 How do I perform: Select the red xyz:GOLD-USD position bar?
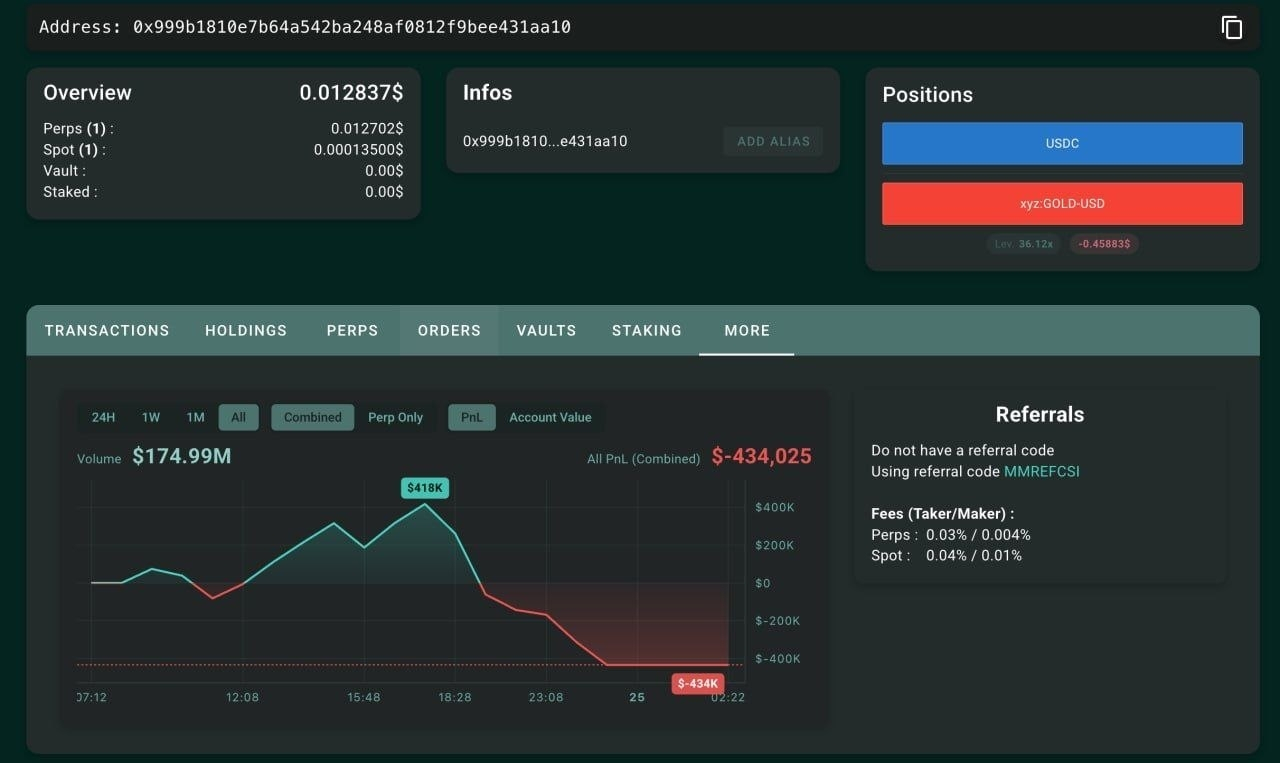point(1062,203)
